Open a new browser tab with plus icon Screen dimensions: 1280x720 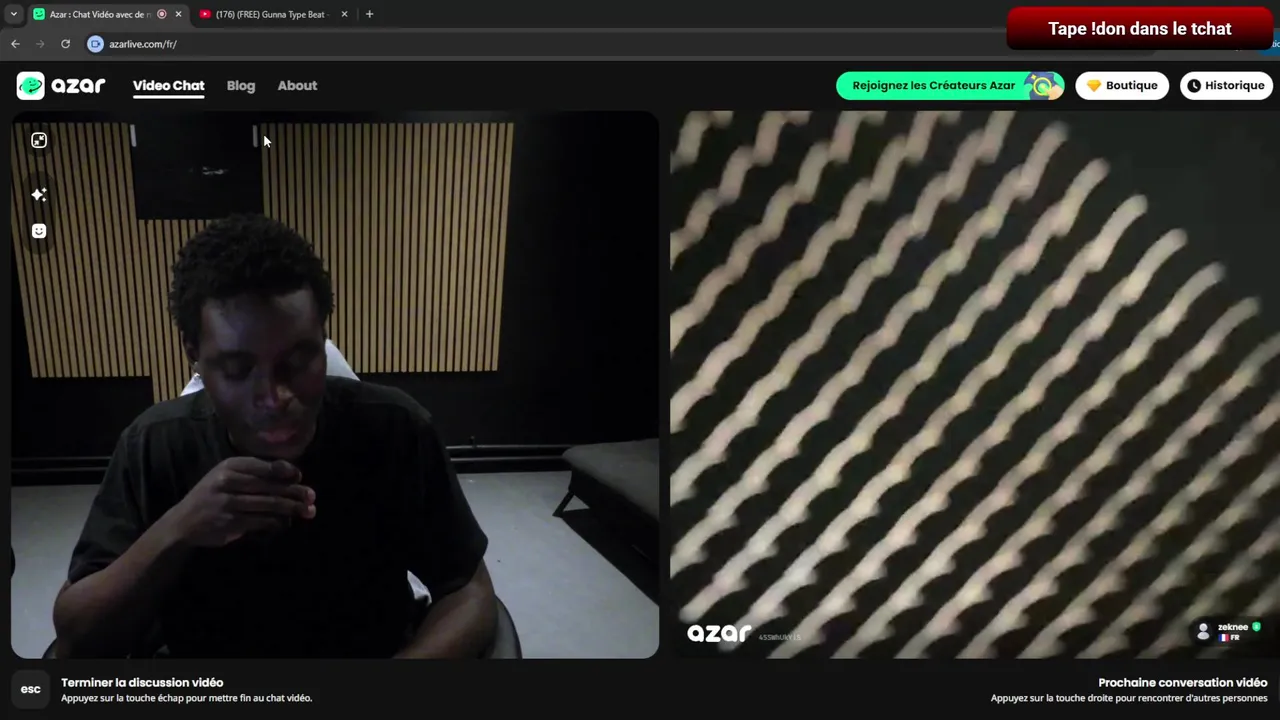tap(369, 14)
